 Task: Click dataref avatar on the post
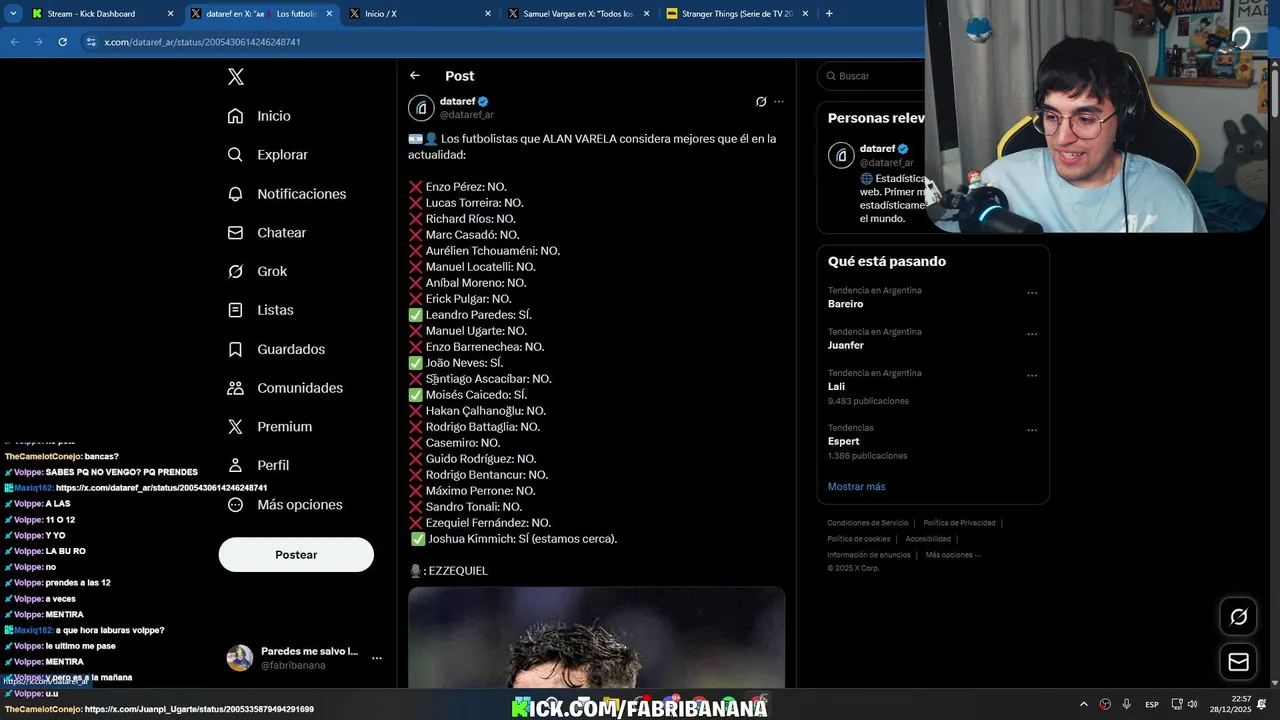click(422, 108)
